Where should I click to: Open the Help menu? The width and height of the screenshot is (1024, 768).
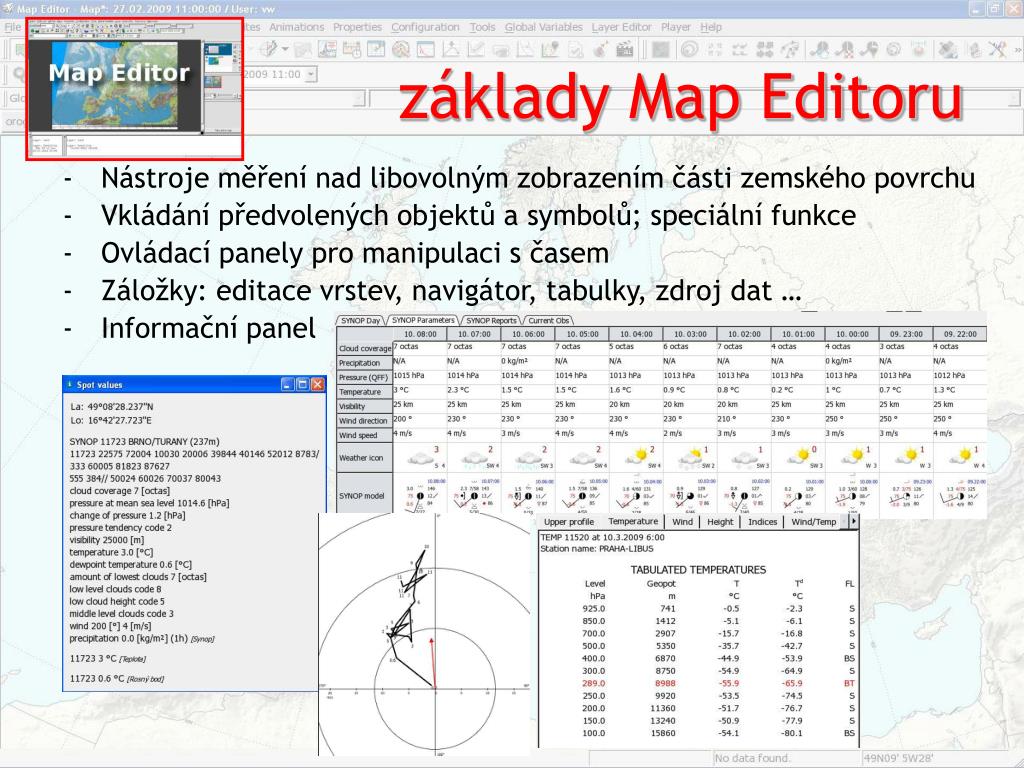[711, 27]
